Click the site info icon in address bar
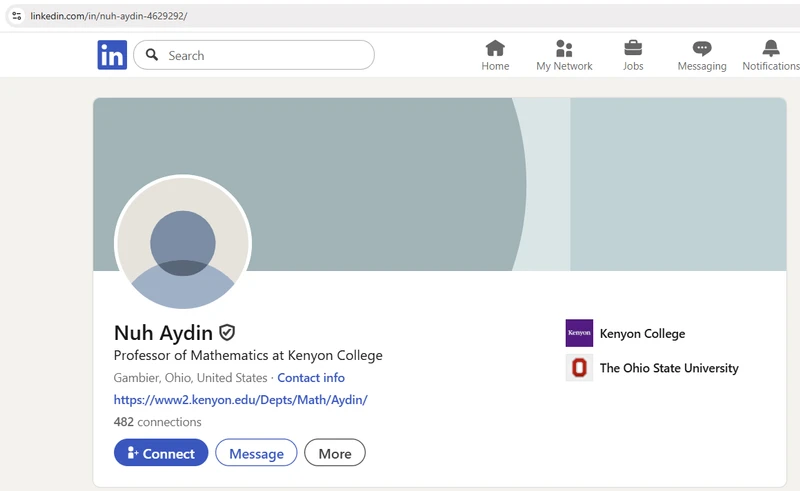800x491 pixels. [x=16, y=16]
